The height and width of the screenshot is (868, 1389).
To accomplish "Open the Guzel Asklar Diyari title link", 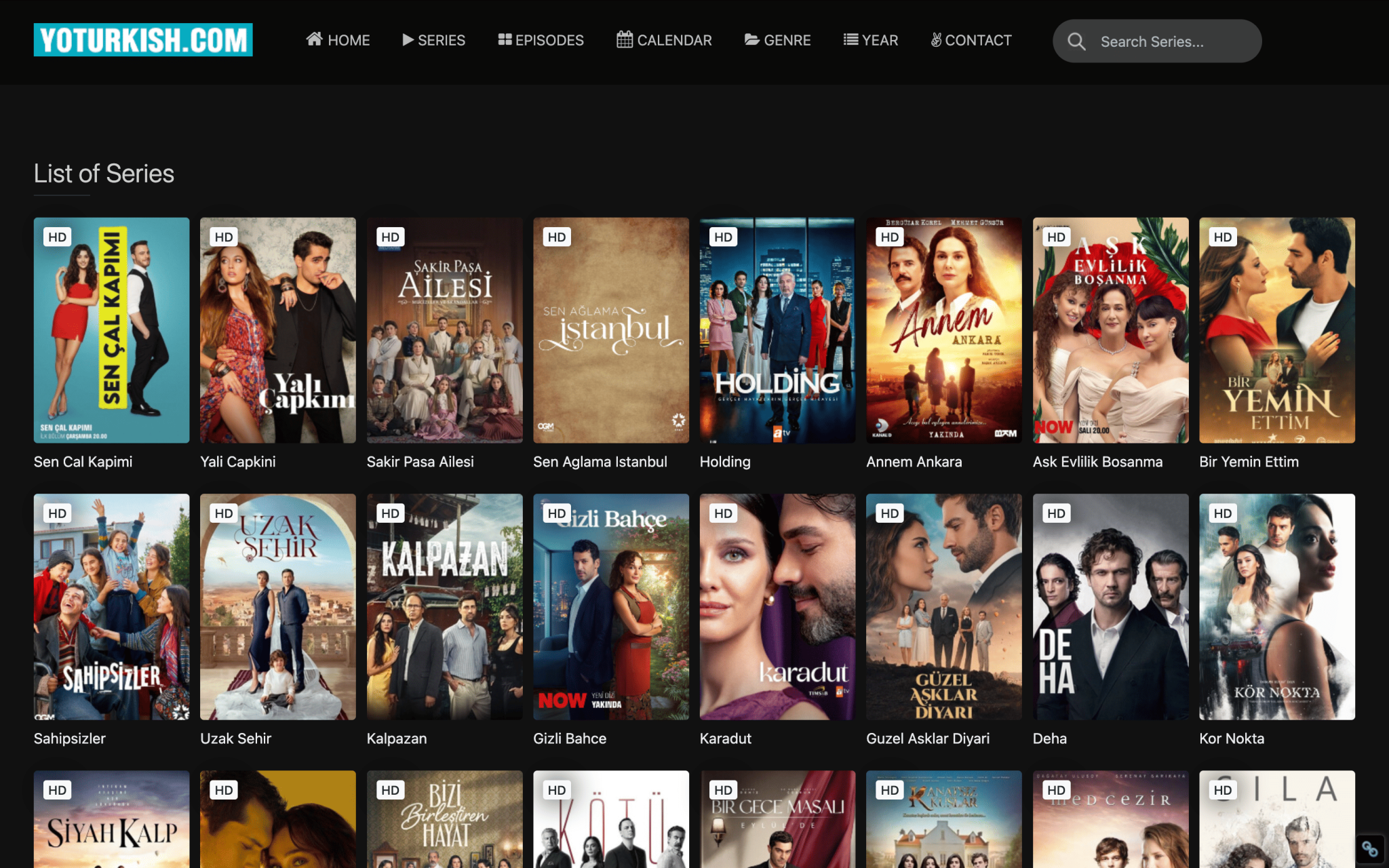I will 928,738.
